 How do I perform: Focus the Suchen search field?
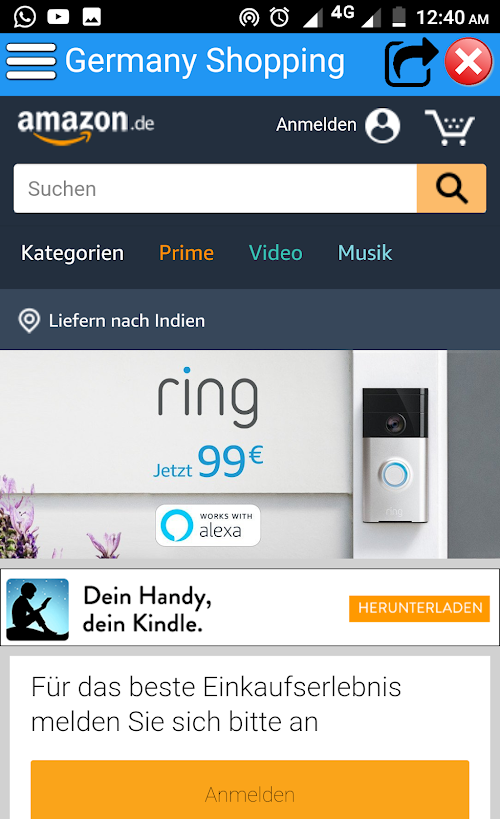(x=215, y=189)
